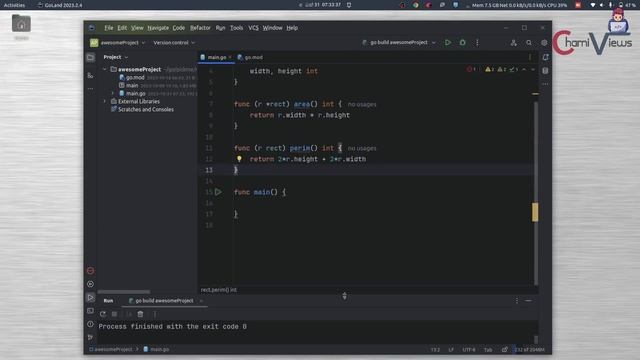Screen dimensions: 640x360
Task: Open the Version control dropdown
Action: (174, 42)
